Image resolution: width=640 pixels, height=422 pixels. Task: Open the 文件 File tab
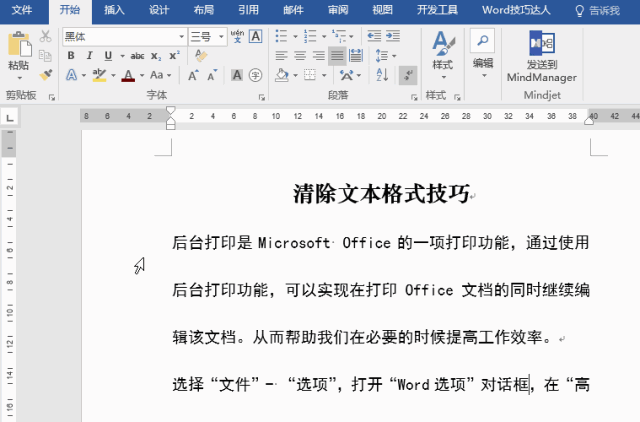[x=22, y=10]
